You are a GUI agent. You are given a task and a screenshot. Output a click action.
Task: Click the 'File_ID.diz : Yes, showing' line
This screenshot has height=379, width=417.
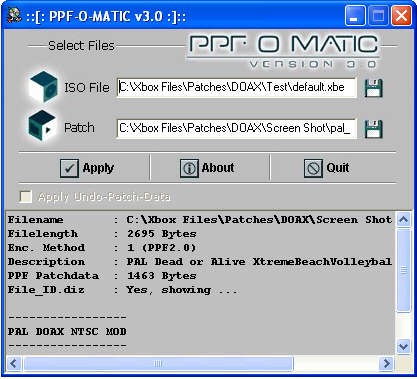click(122, 290)
